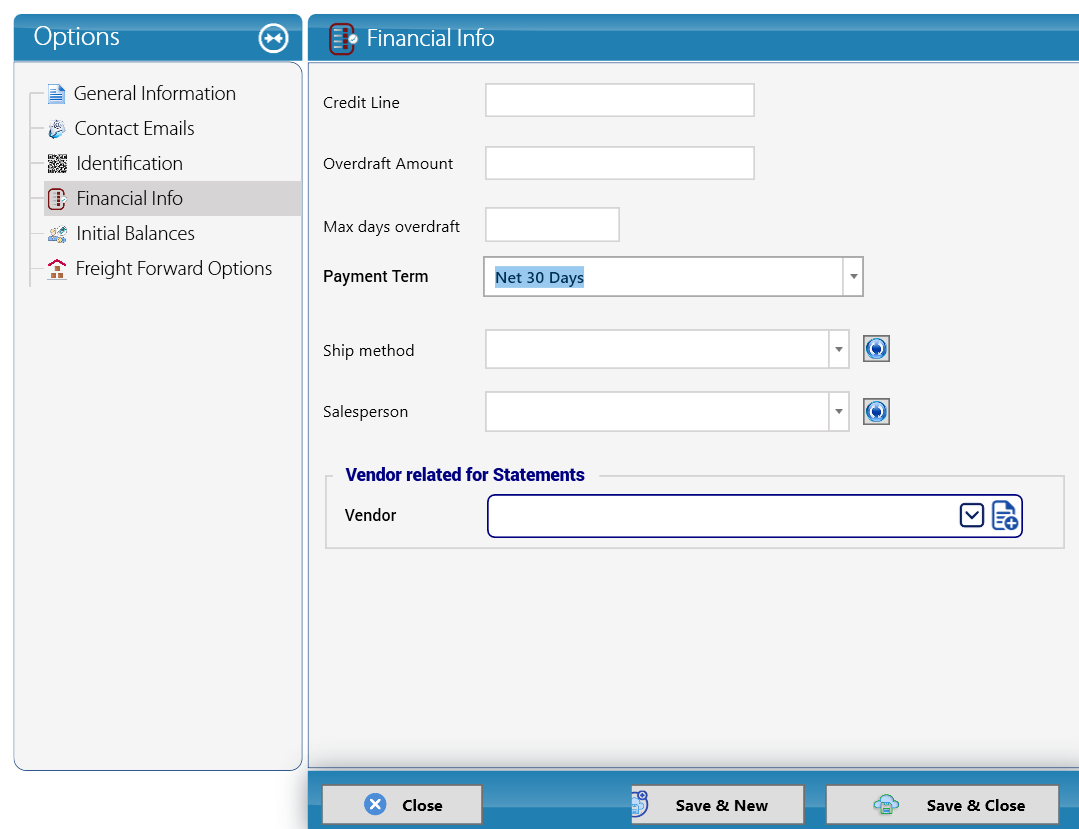Click the Save & Close cloud icon

click(x=886, y=804)
